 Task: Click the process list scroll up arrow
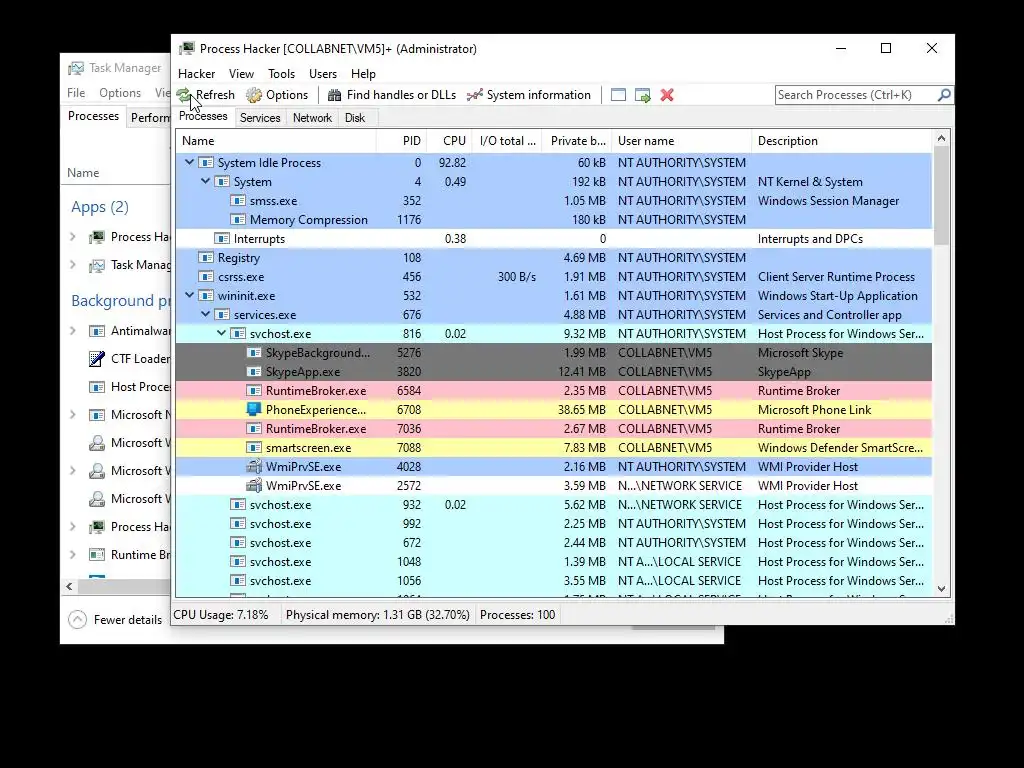[x=941, y=138]
